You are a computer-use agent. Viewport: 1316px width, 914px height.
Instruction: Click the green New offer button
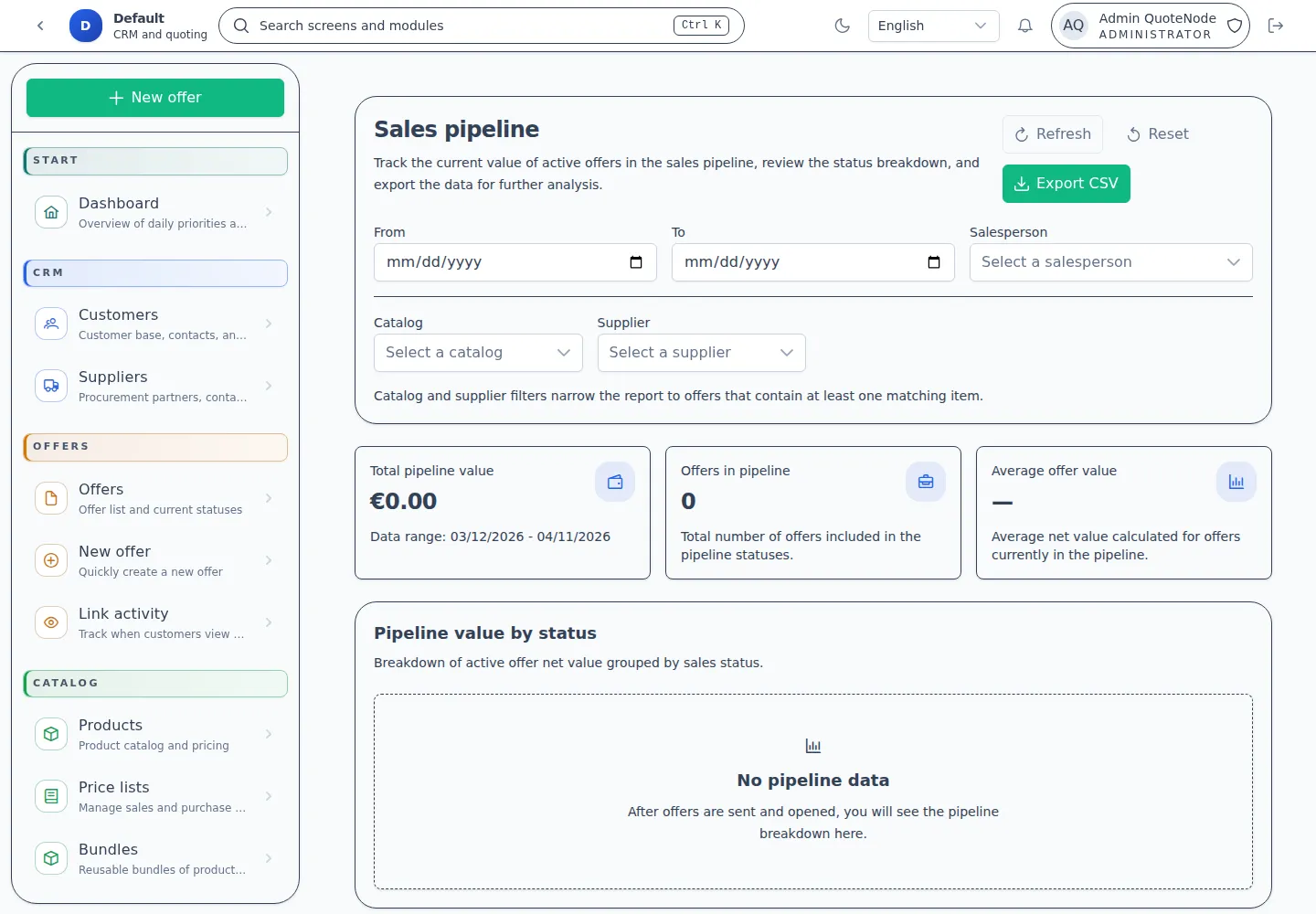[155, 98]
